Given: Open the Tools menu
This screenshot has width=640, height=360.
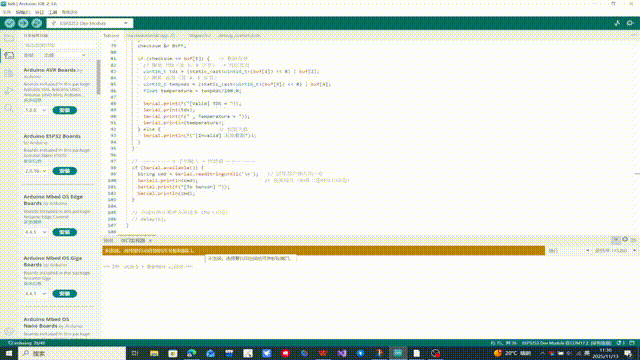Looking at the screenshot, I should (53, 12).
